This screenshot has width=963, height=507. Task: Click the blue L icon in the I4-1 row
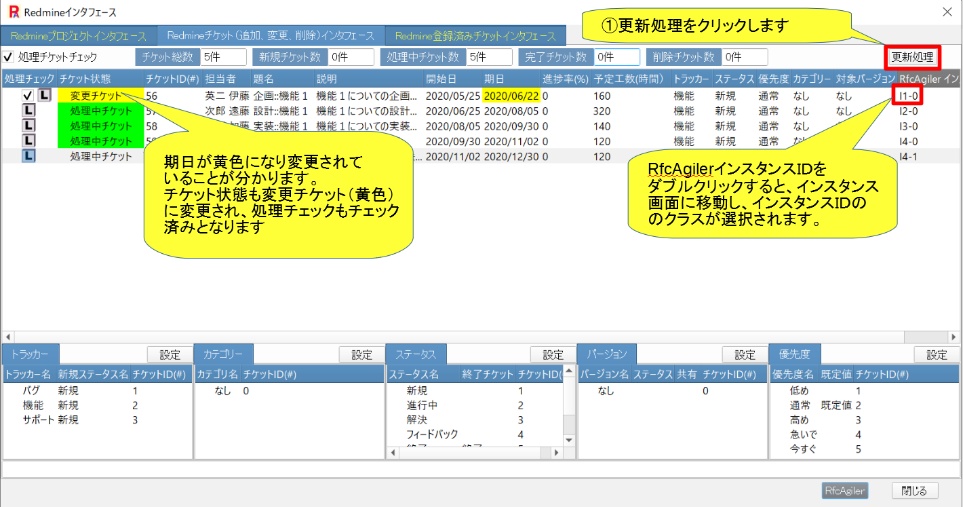click(28, 156)
